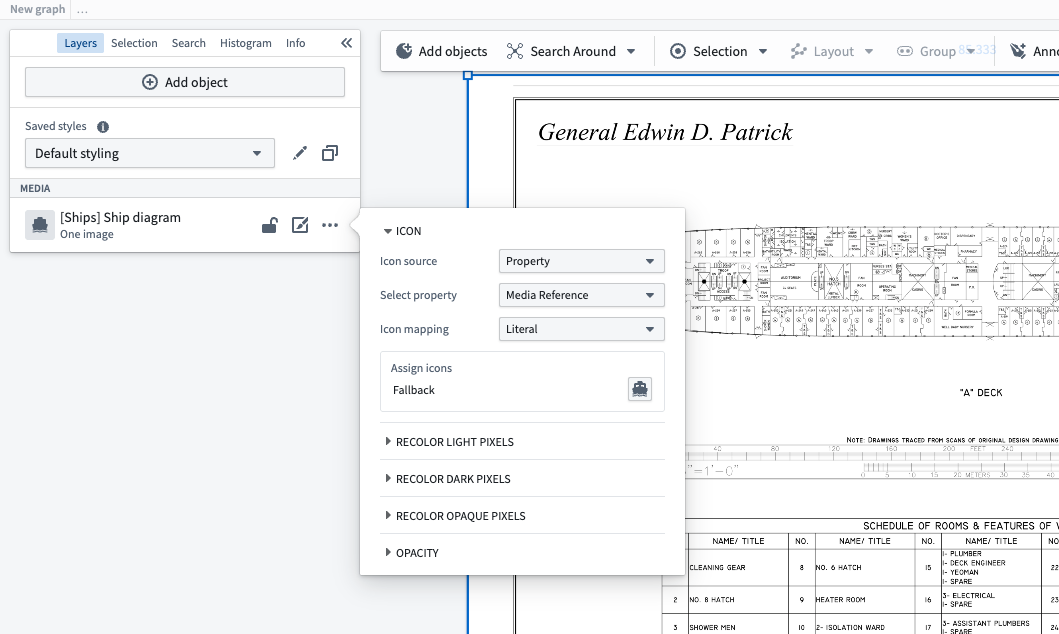Image resolution: width=1059 pixels, height=634 pixels.
Task: Show info about Saved styles
Action: click(103, 127)
